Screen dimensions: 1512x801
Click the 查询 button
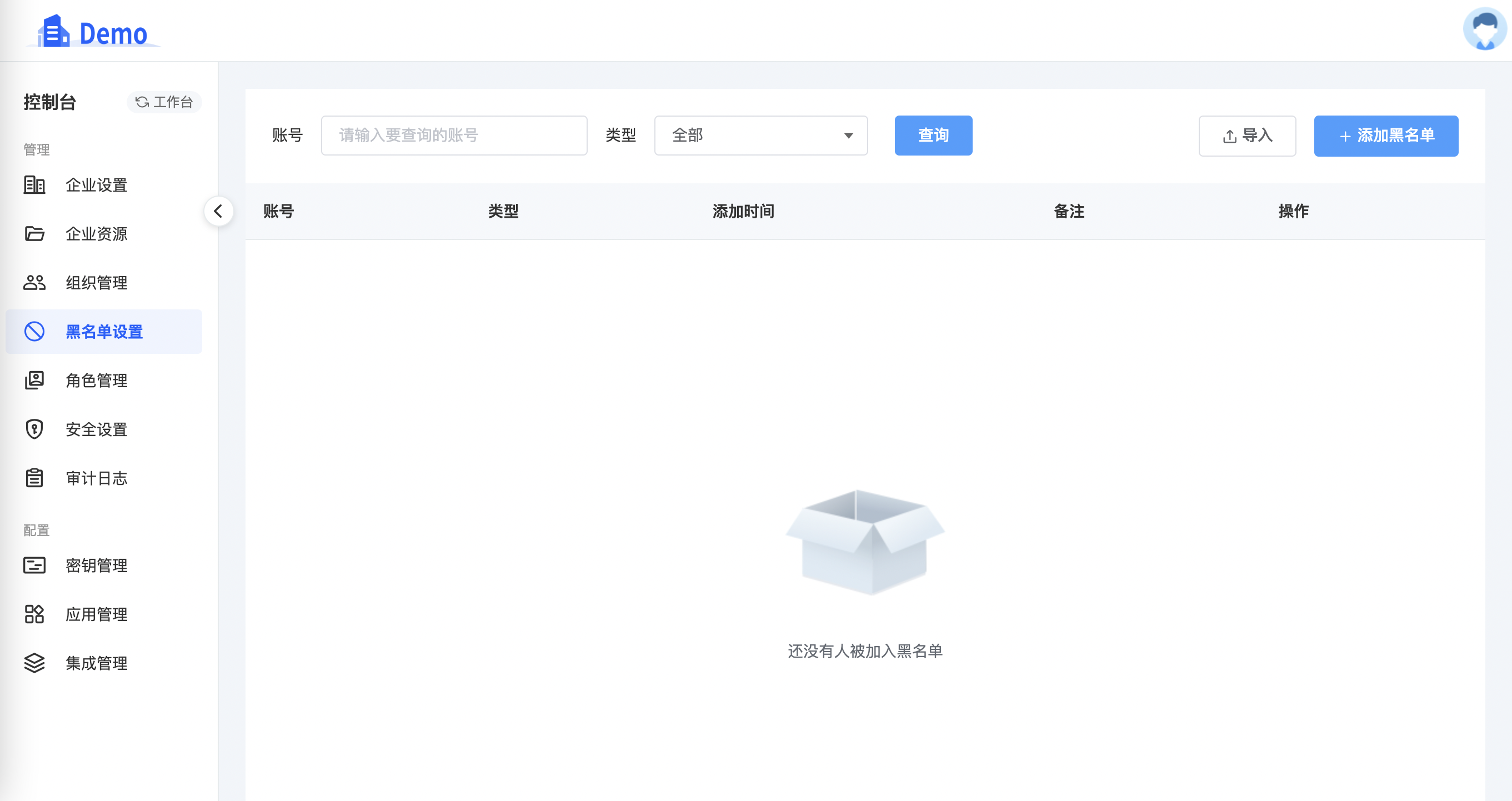pyautogui.click(x=933, y=136)
